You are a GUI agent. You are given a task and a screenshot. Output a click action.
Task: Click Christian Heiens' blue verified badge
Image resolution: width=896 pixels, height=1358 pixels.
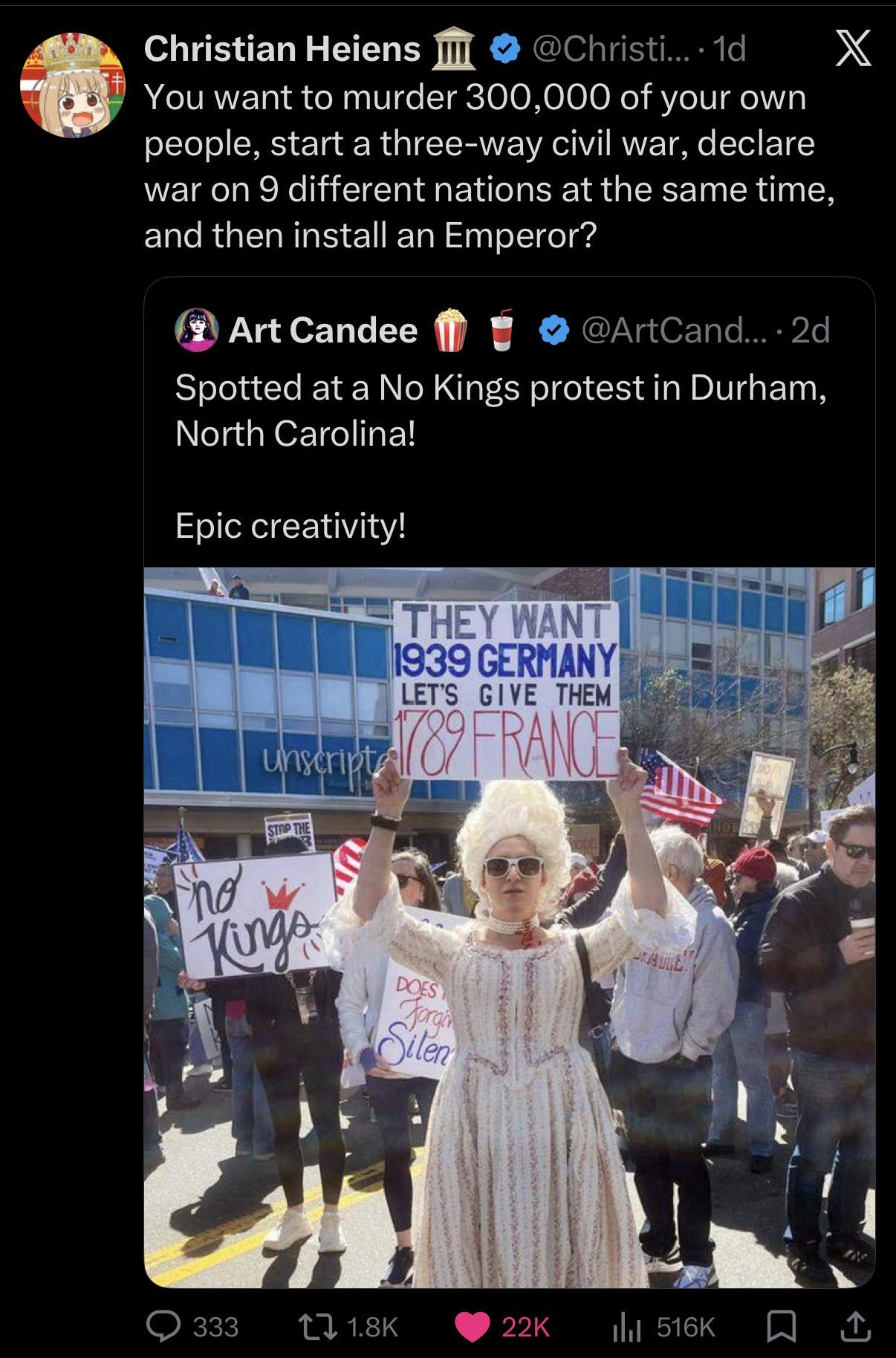pos(504,50)
